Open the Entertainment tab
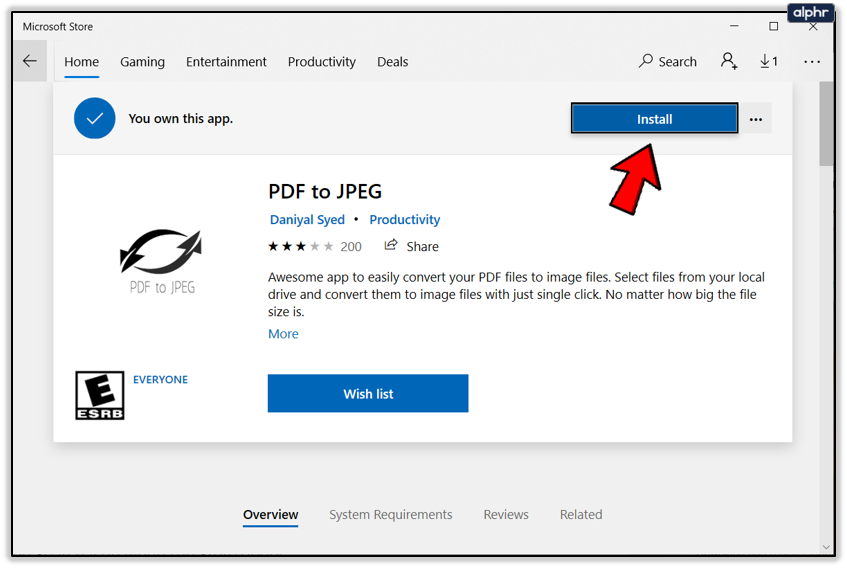847x568 pixels. [x=226, y=62]
